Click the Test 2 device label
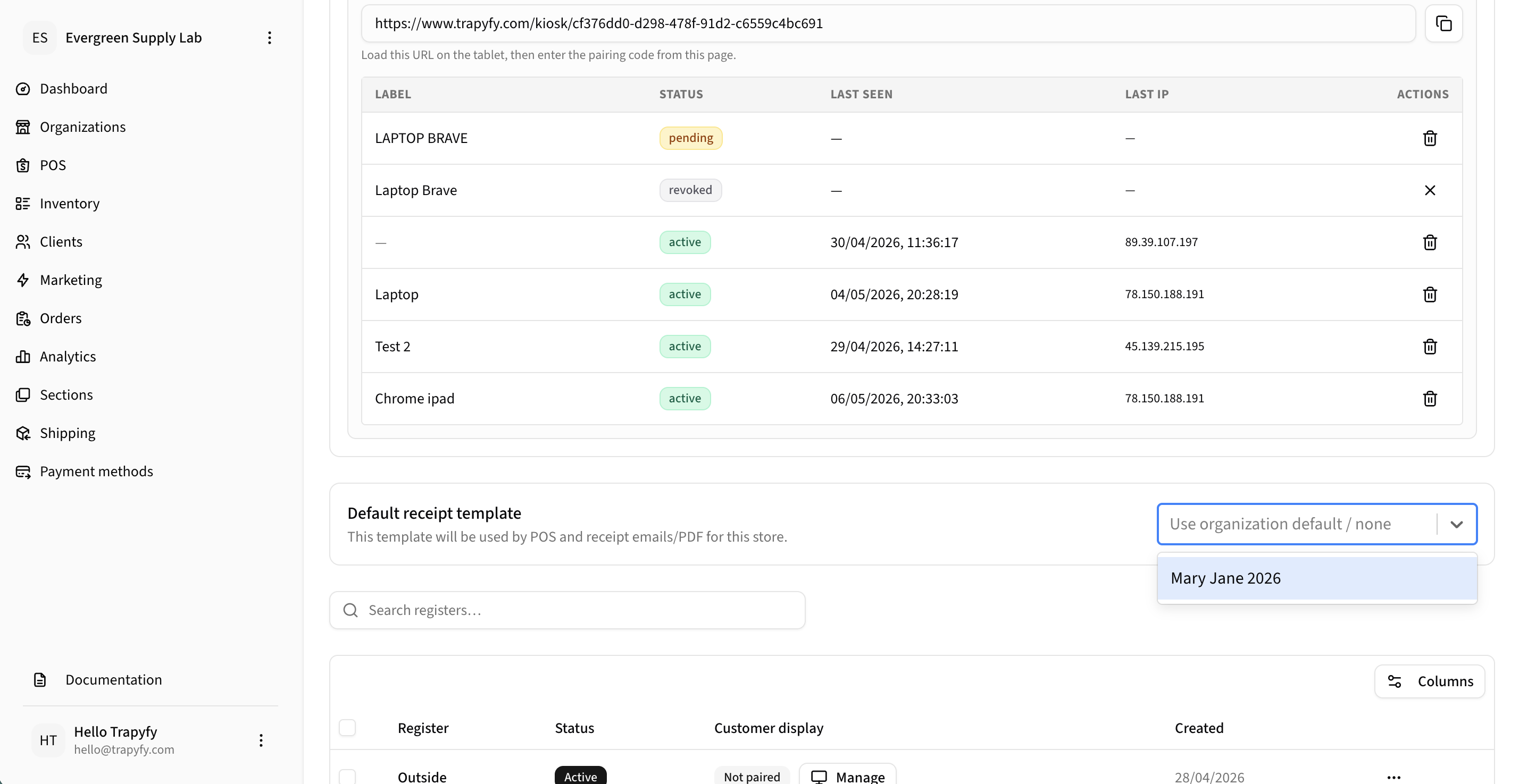1519x784 pixels. (x=392, y=347)
